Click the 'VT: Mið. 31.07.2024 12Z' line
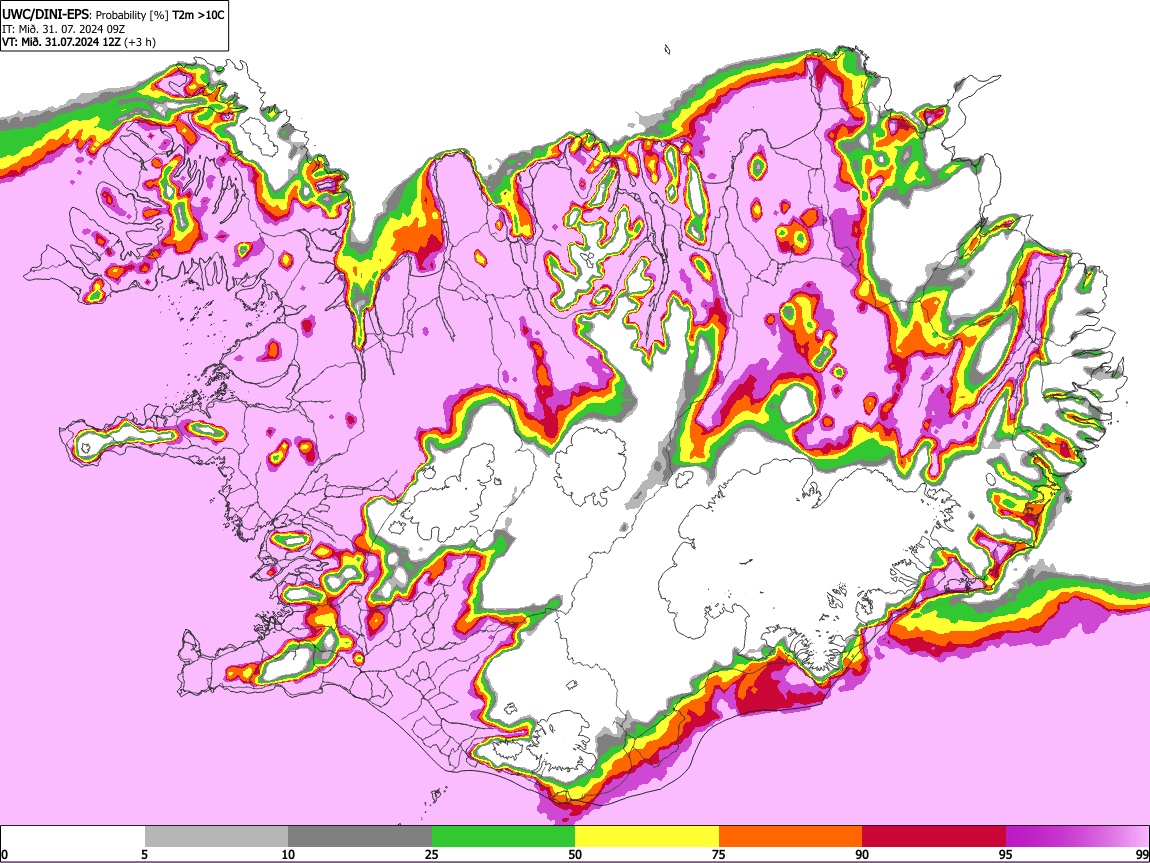Screen dimensions: 1150x863 coord(61,42)
